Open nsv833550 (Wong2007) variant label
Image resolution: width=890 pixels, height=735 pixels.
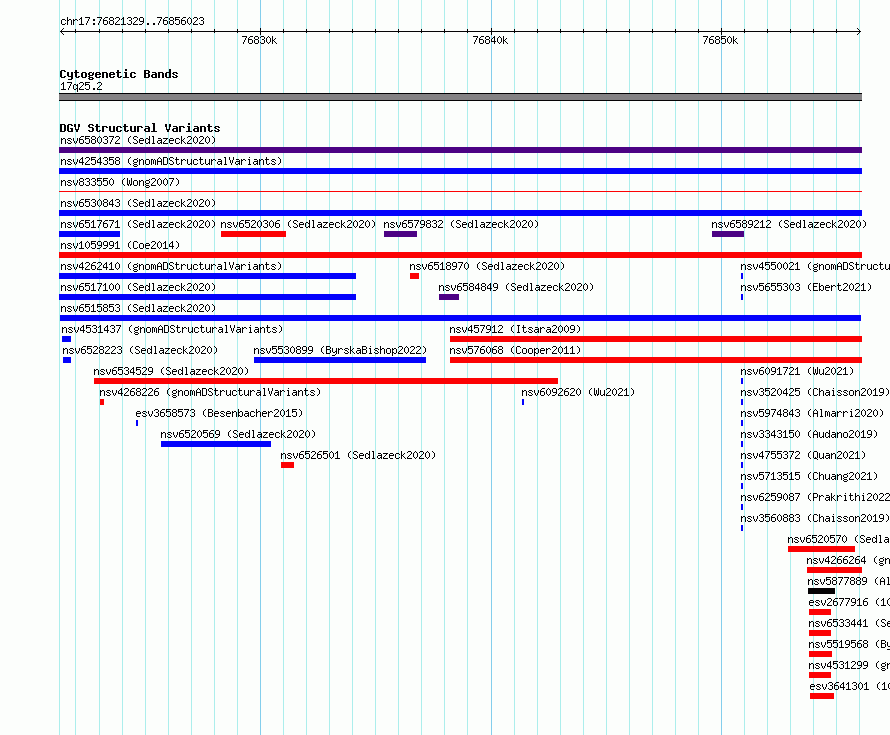(120, 182)
